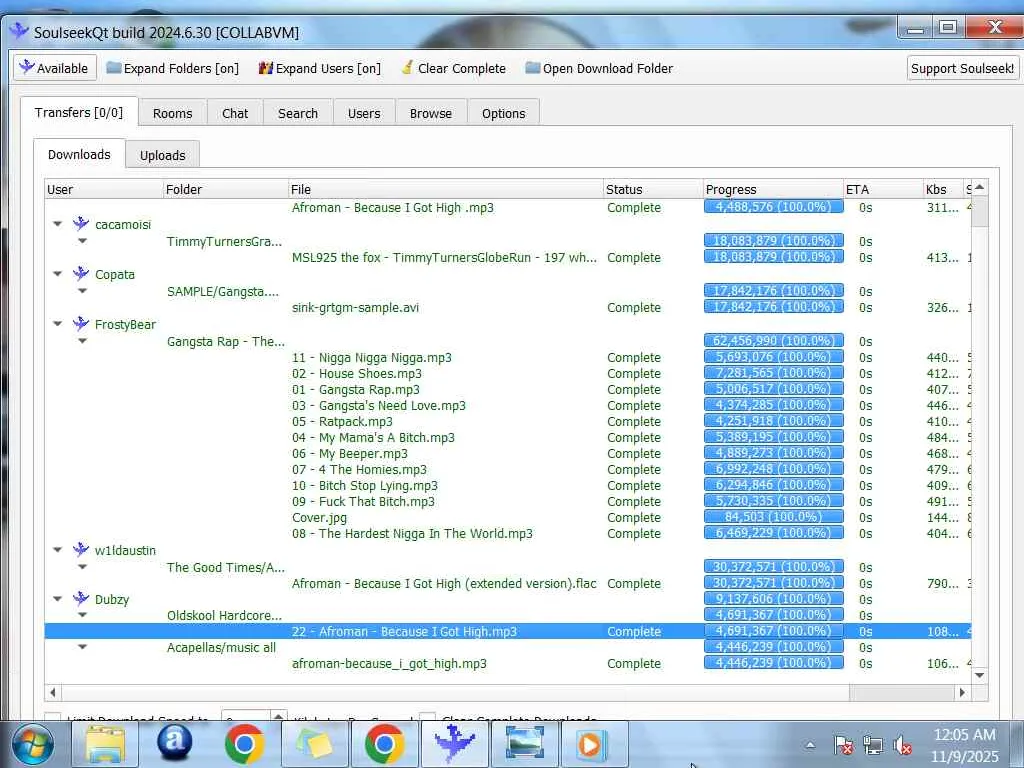Click Clear Complete broom button
This screenshot has height=768, width=1024.
(x=453, y=68)
